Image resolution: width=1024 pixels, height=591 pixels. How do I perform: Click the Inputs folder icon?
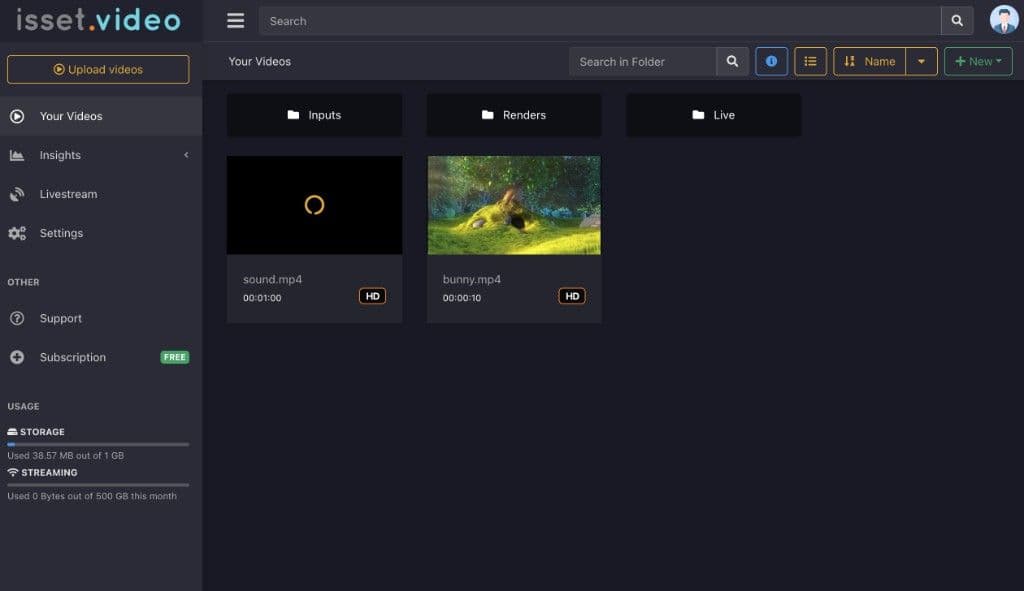click(x=293, y=115)
